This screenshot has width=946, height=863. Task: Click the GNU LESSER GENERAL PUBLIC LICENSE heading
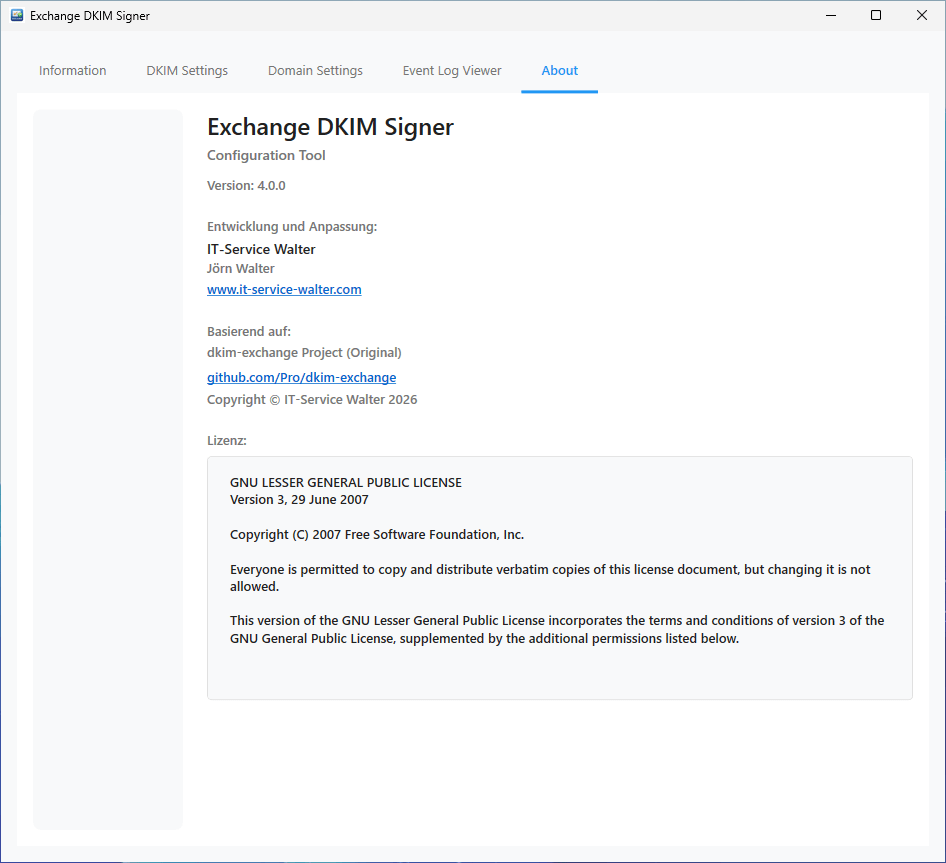[x=345, y=482]
